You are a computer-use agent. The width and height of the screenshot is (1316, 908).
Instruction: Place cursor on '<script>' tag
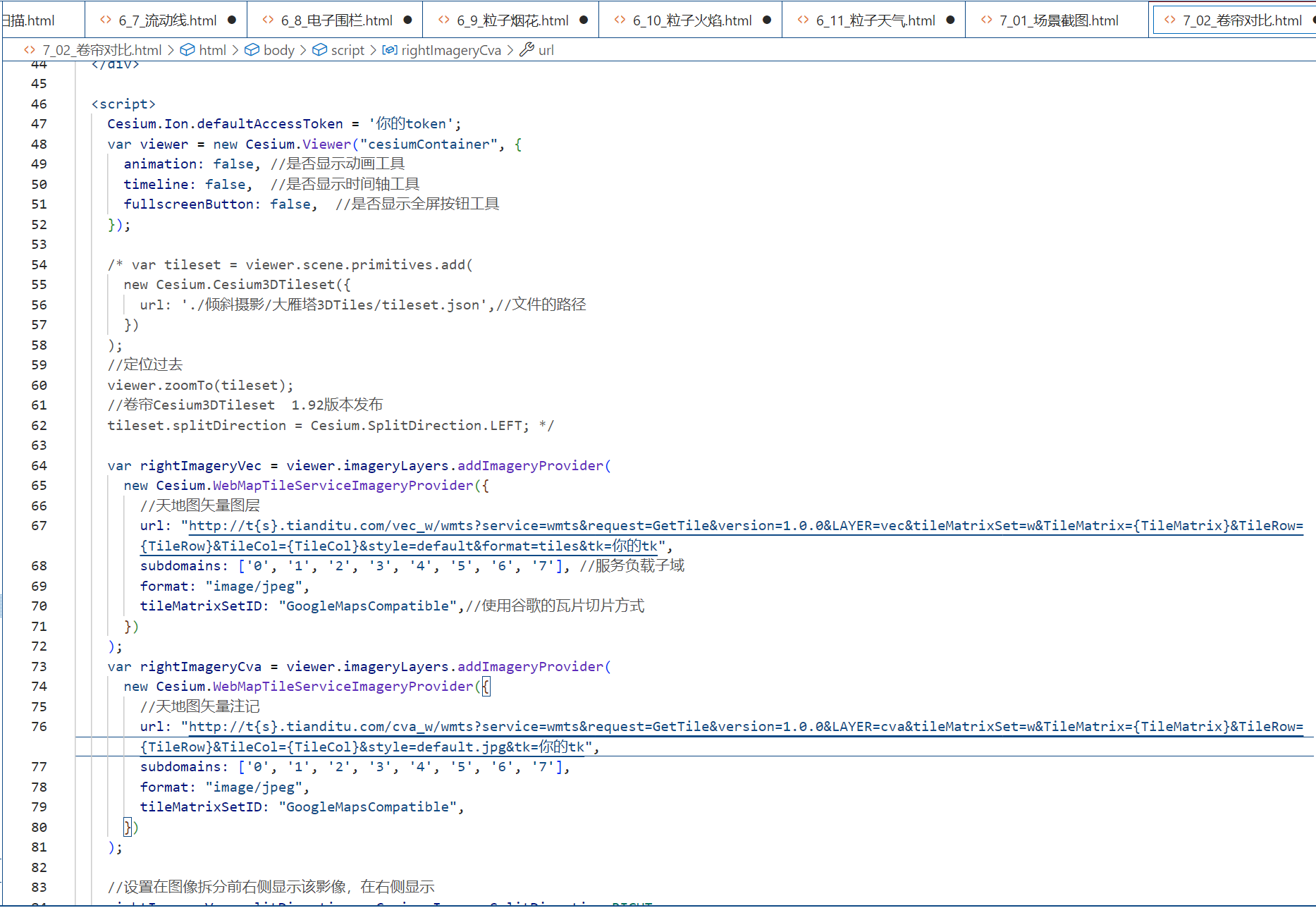tap(123, 104)
